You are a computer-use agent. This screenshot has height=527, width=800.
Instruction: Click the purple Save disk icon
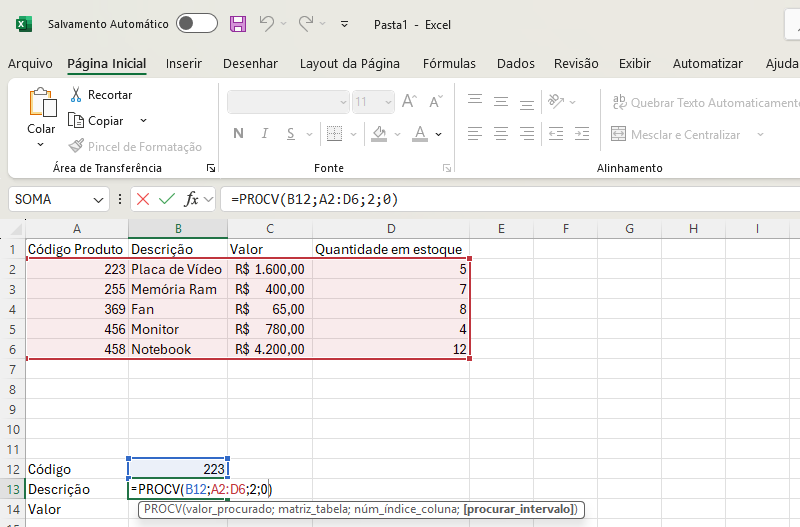click(238, 24)
